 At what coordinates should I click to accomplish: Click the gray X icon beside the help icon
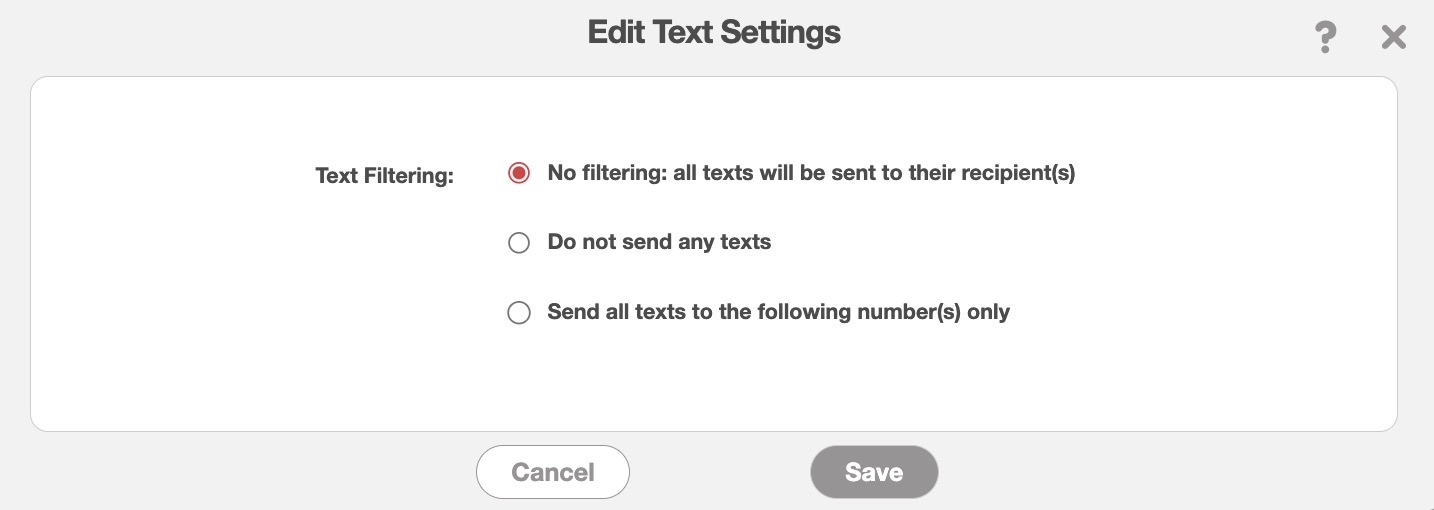coord(1393,38)
